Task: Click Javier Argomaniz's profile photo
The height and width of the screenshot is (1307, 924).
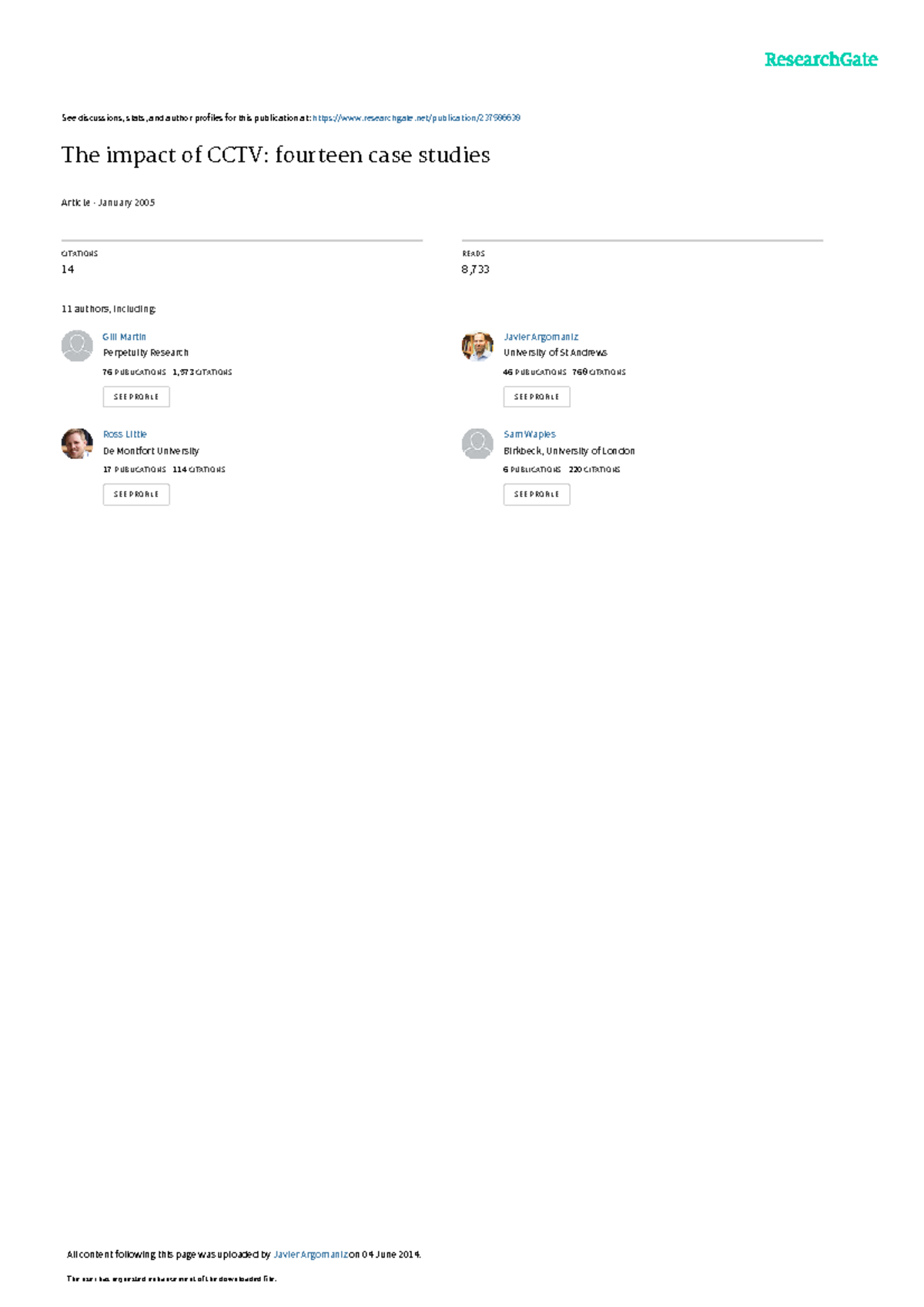Action: click(477, 346)
